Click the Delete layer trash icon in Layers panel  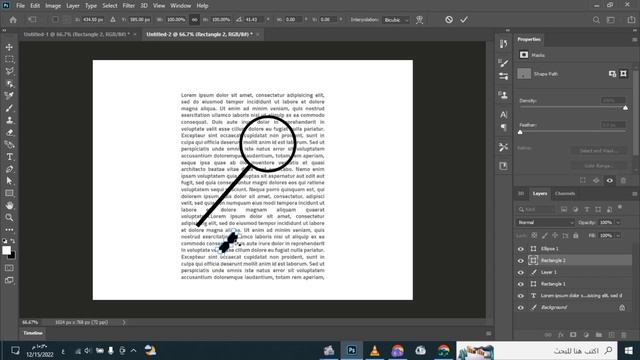pyautogui.click(x=624, y=335)
